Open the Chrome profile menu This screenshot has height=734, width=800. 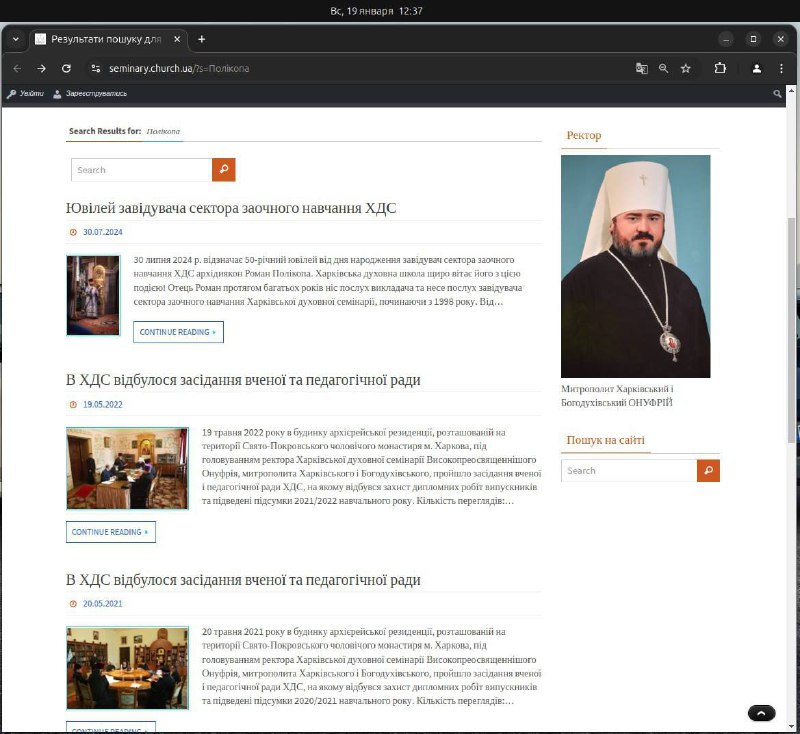pyautogui.click(x=757, y=68)
